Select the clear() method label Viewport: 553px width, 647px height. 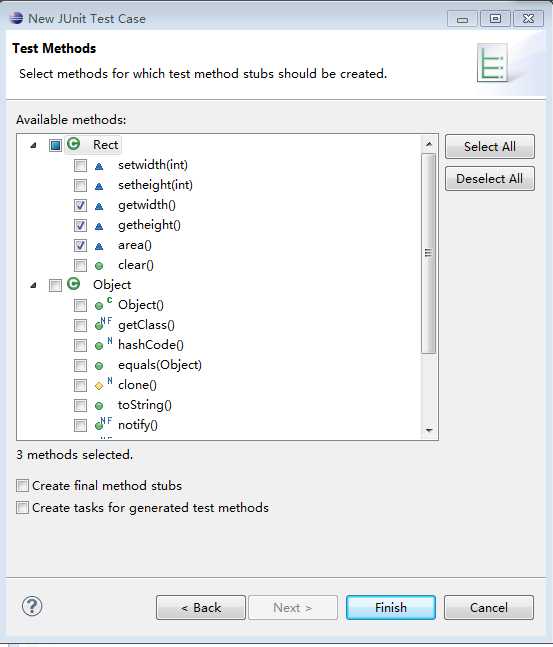coord(136,265)
